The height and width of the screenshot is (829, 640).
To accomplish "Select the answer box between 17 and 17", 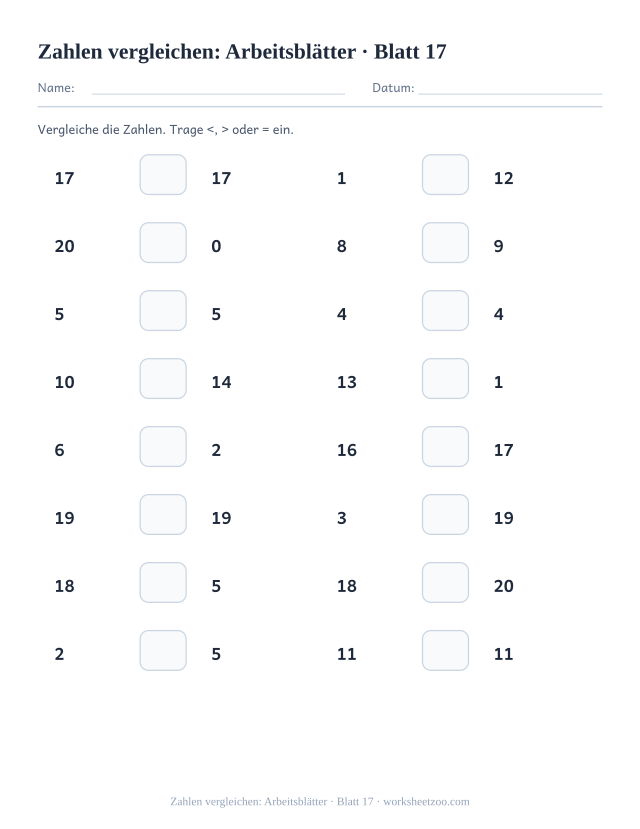I will tap(163, 174).
